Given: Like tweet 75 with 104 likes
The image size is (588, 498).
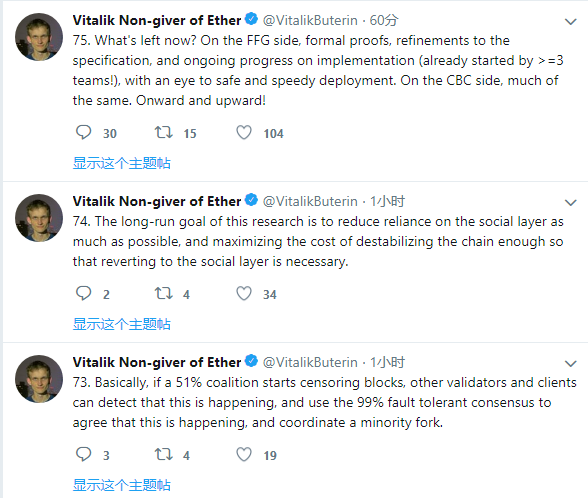Looking at the screenshot, I should click(244, 132).
